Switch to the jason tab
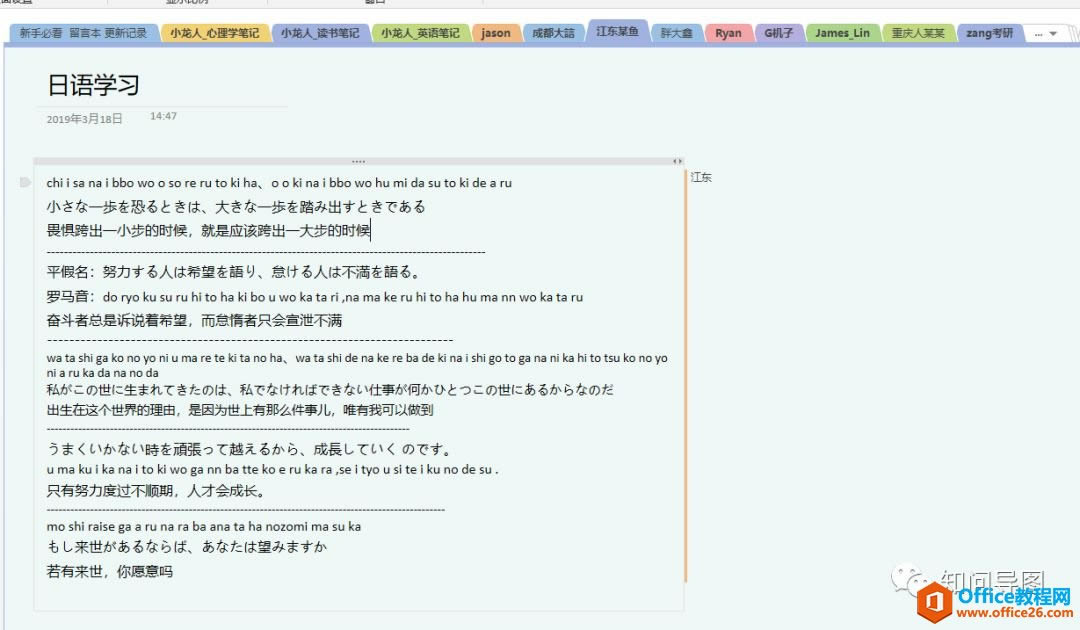This screenshot has height=630, width=1080. click(496, 33)
